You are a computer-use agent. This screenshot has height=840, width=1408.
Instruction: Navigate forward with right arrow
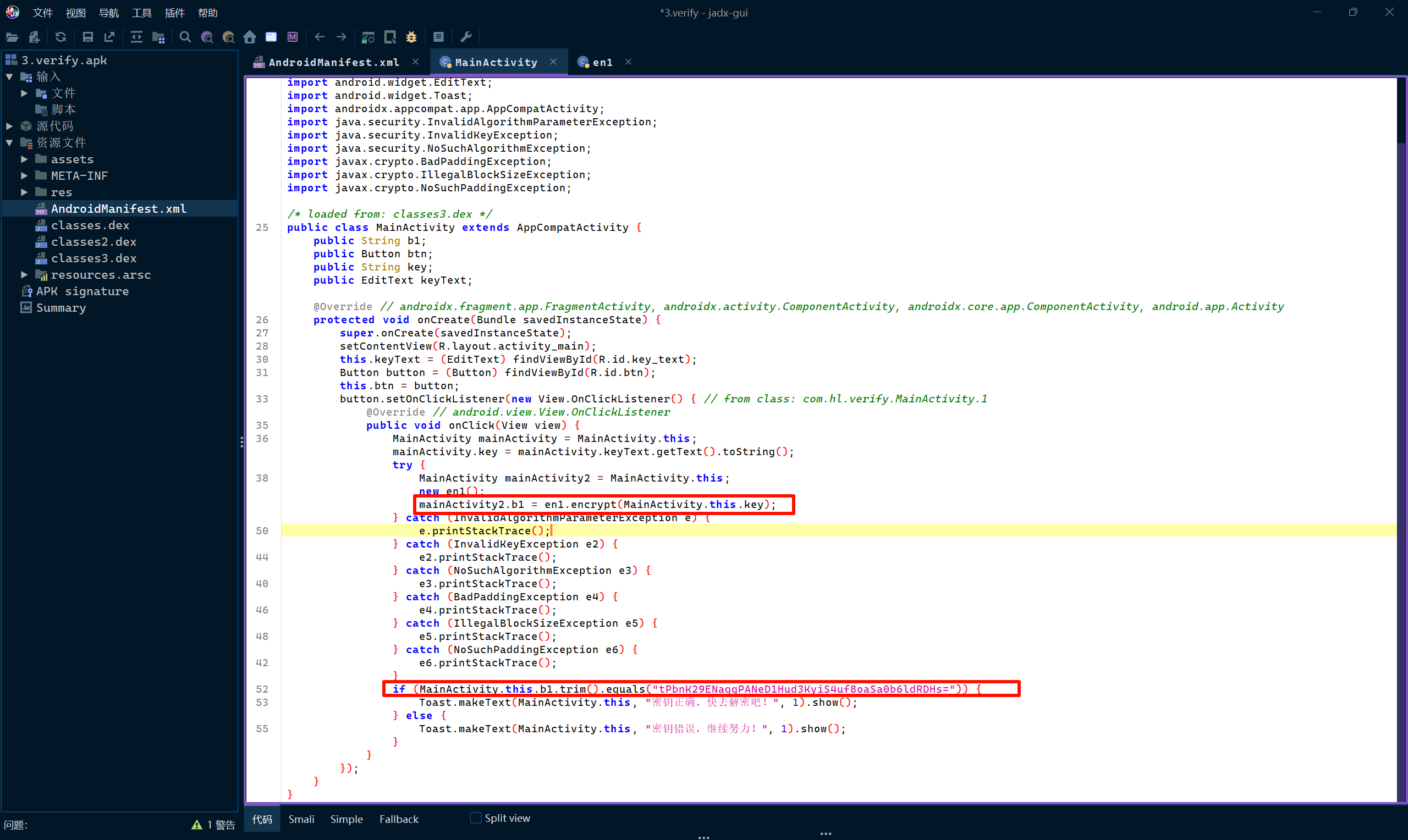tap(342, 37)
